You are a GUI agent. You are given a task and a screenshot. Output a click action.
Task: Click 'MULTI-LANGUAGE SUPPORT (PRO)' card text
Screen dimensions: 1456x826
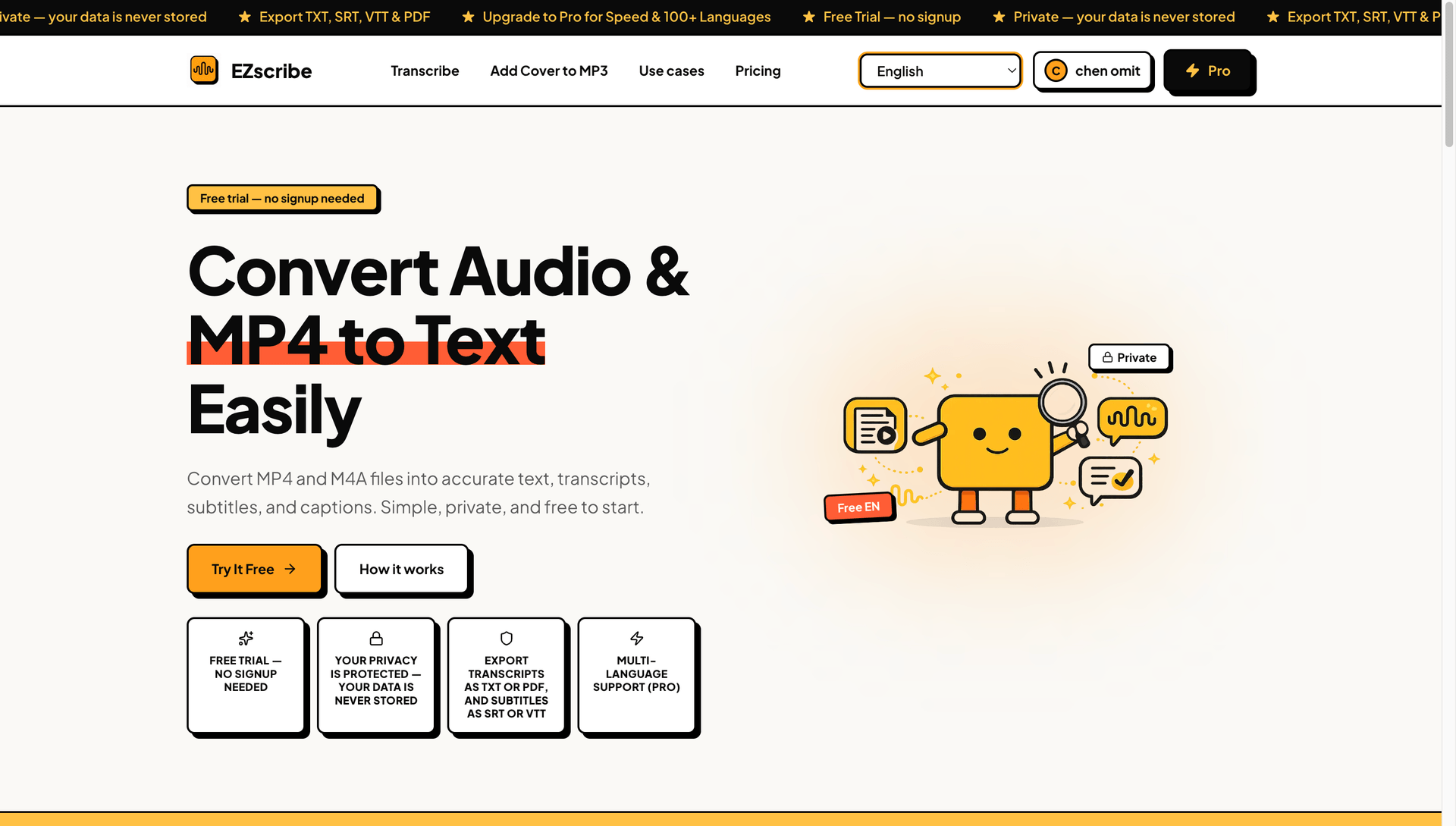[637, 674]
